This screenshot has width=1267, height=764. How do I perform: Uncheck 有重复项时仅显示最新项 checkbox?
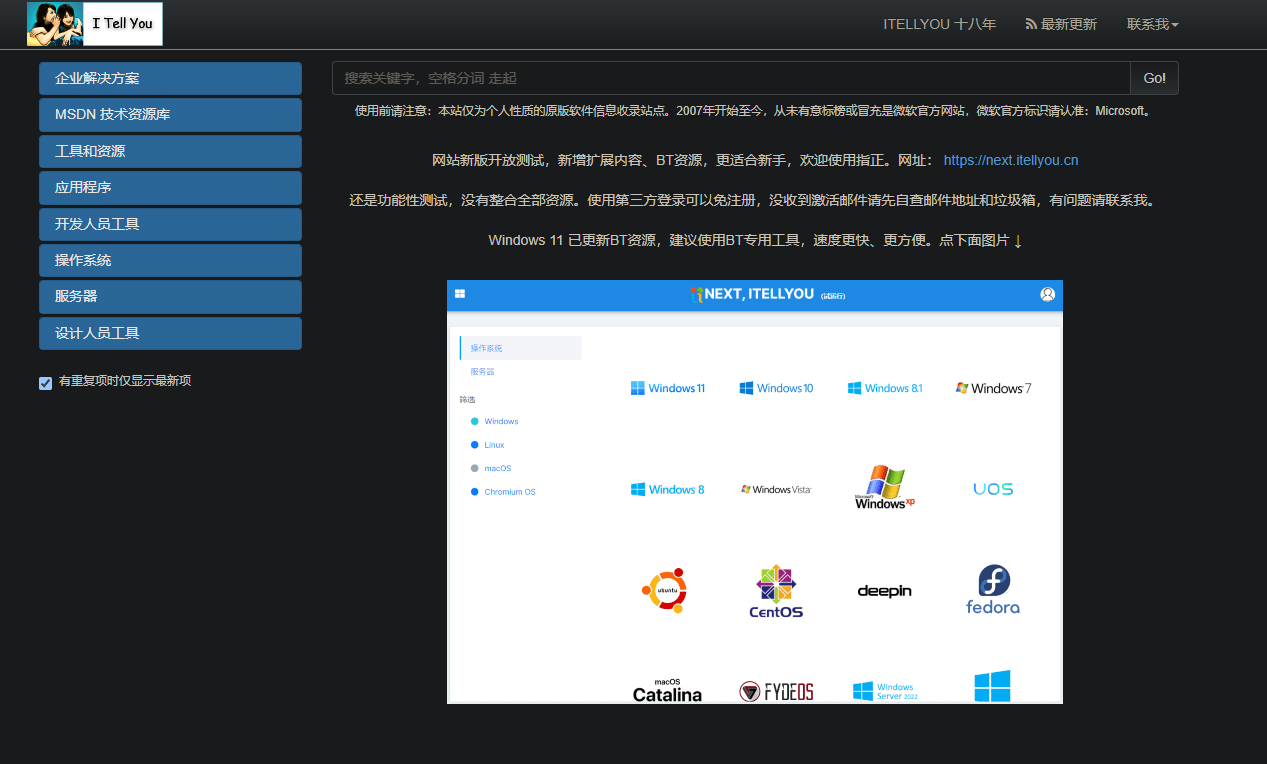[x=45, y=382]
